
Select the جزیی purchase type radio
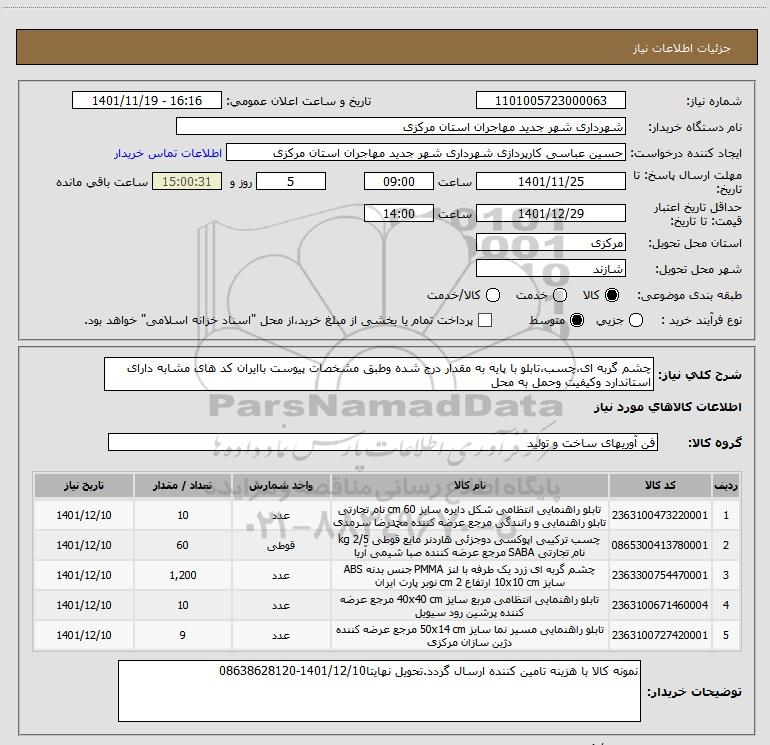[x=636, y=321]
